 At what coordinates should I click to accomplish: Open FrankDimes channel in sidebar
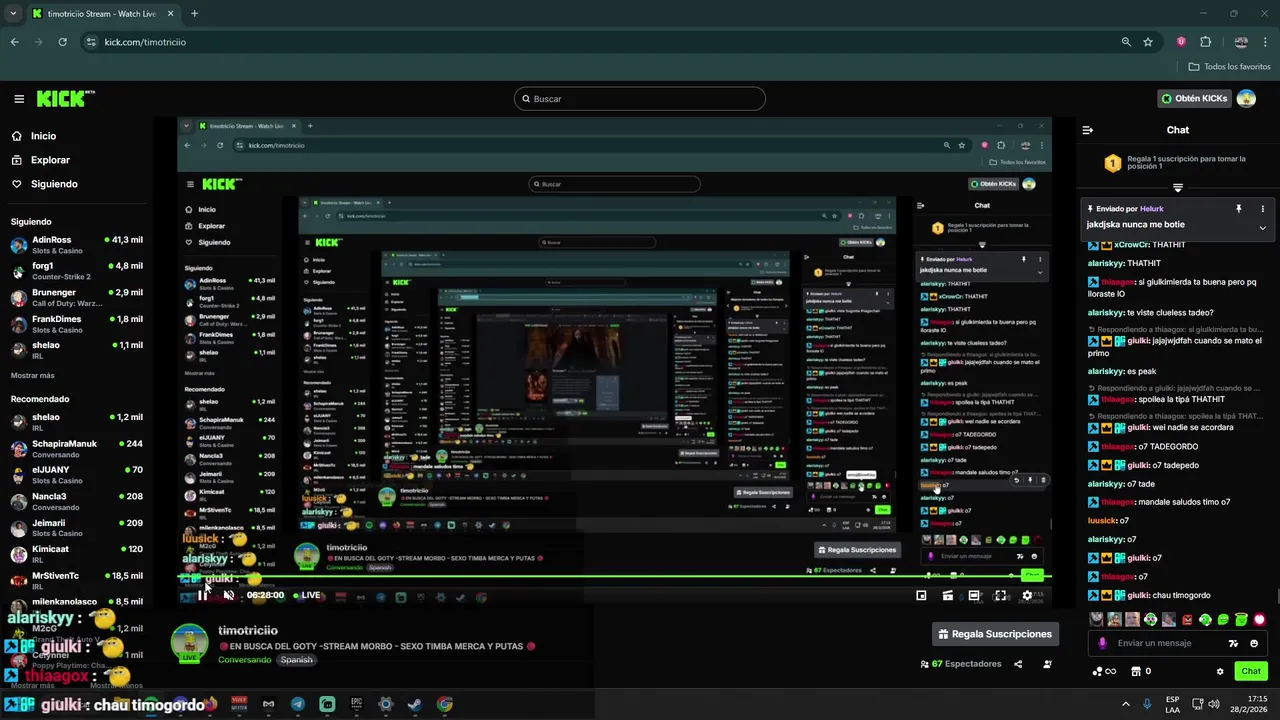tap(75, 323)
